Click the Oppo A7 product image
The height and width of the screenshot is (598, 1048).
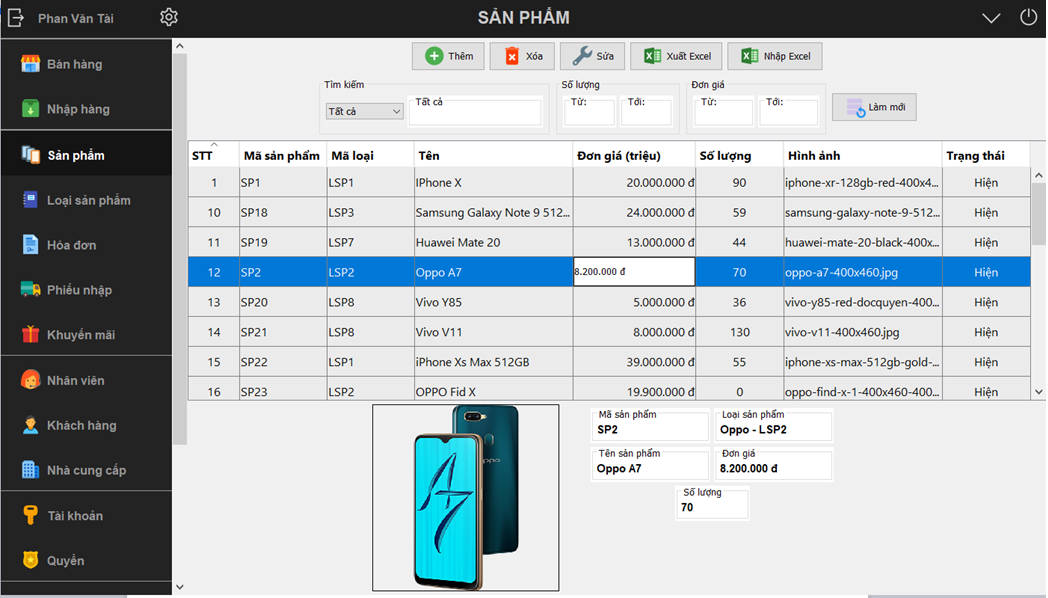pyautogui.click(x=466, y=497)
